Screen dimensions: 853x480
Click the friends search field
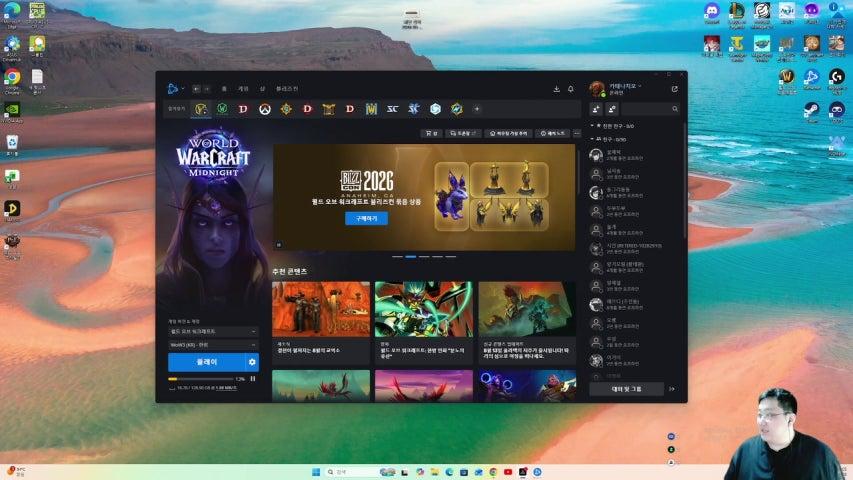click(650, 109)
